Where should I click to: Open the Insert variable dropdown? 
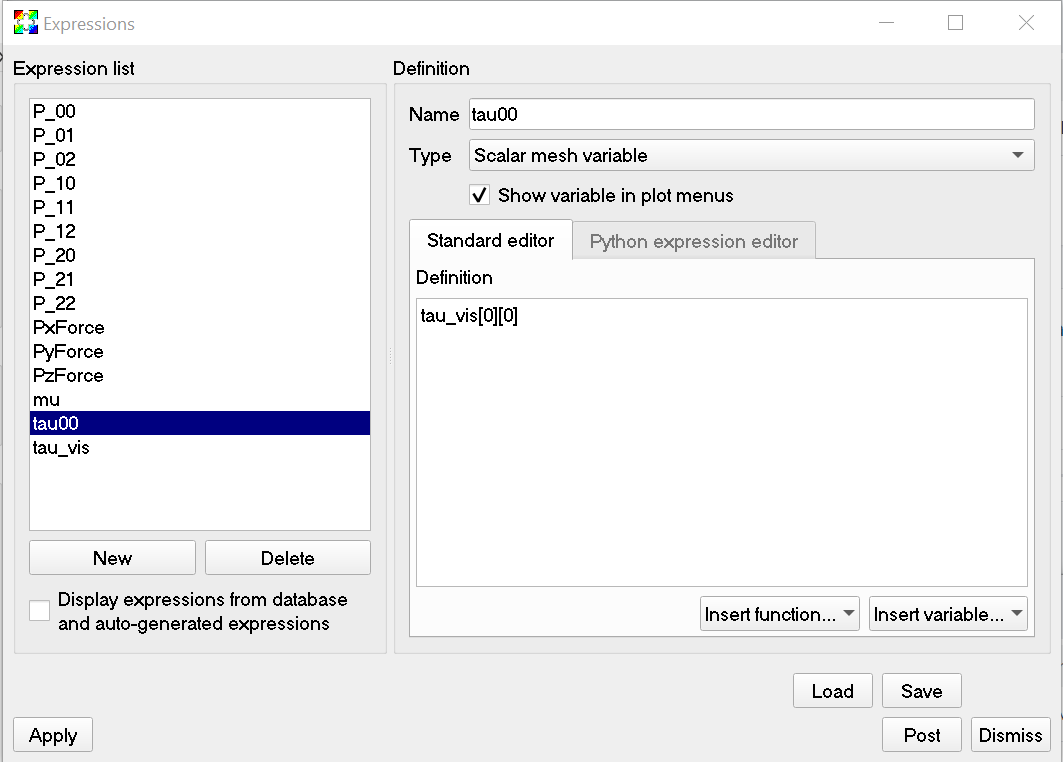(x=948, y=614)
